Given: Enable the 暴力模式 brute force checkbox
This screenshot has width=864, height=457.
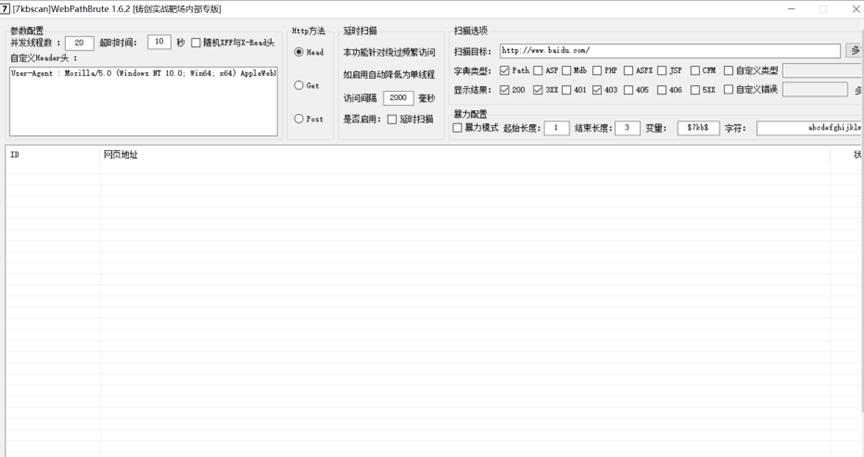Looking at the screenshot, I should (x=458, y=128).
